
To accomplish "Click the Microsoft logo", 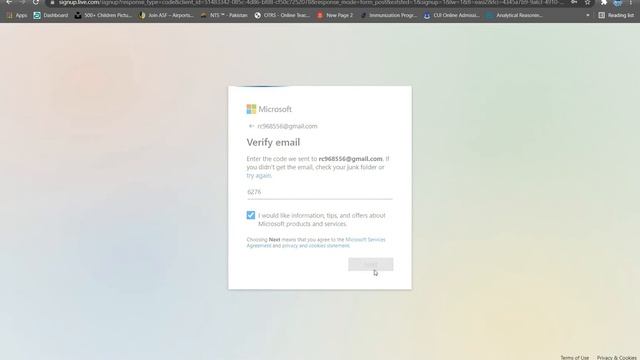I will pyautogui.click(x=269, y=109).
